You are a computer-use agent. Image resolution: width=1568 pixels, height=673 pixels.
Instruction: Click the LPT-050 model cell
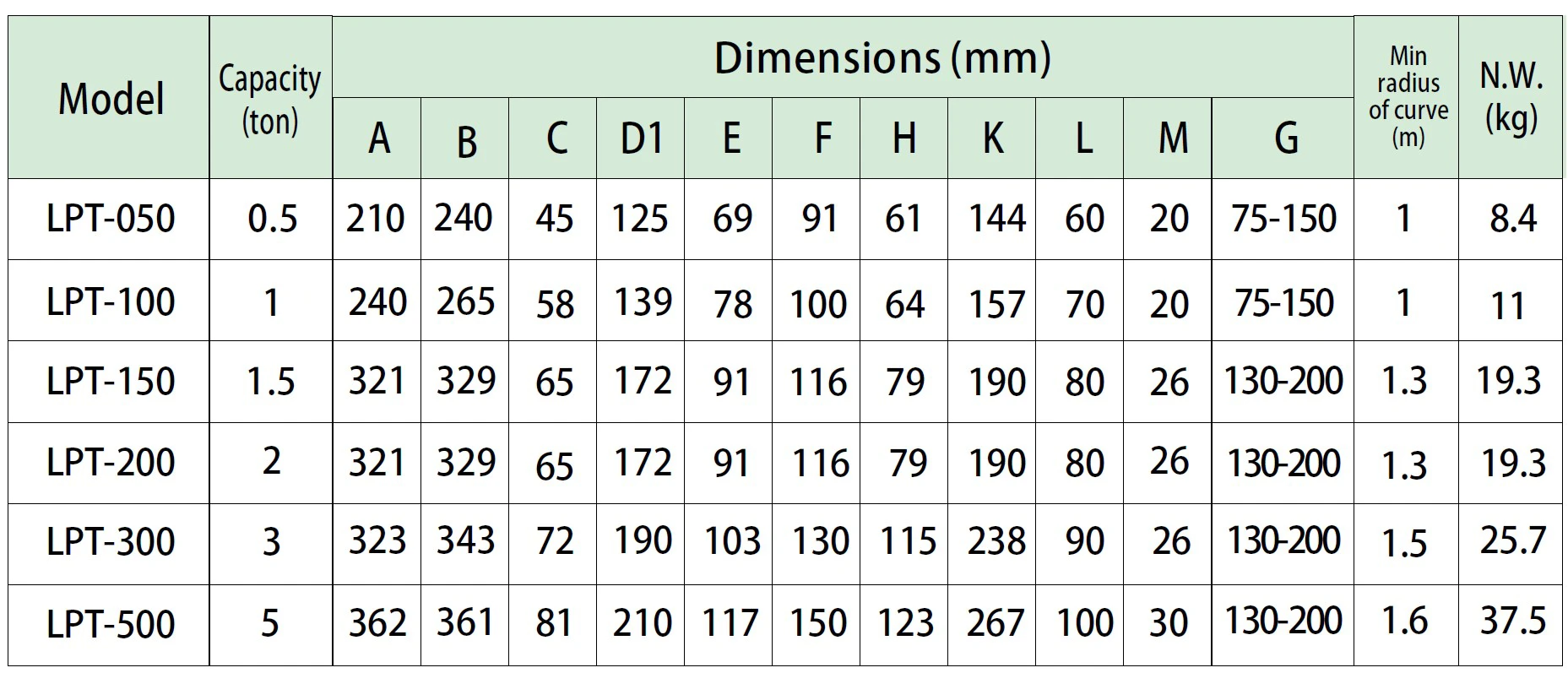(x=111, y=219)
